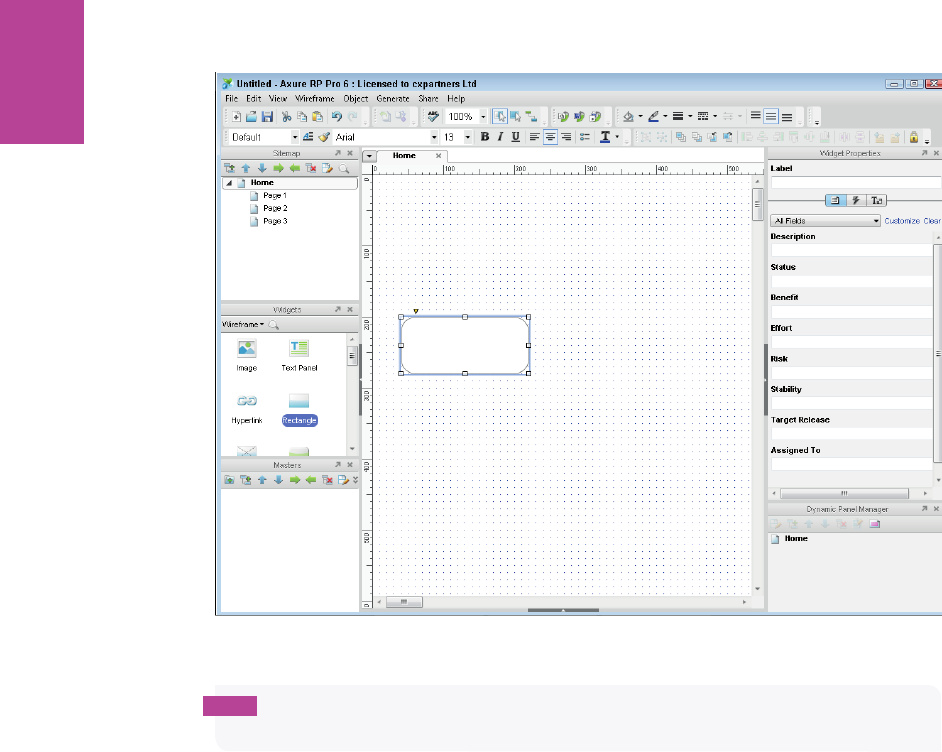Open the File menu
The image size is (942, 752).
pos(231,99)
